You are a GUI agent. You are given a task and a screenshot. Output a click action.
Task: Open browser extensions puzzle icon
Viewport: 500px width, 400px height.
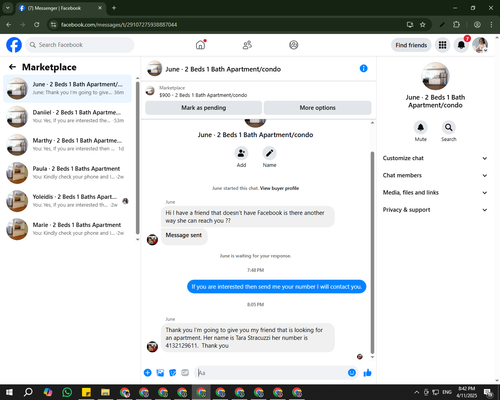[x=456, y=24]
